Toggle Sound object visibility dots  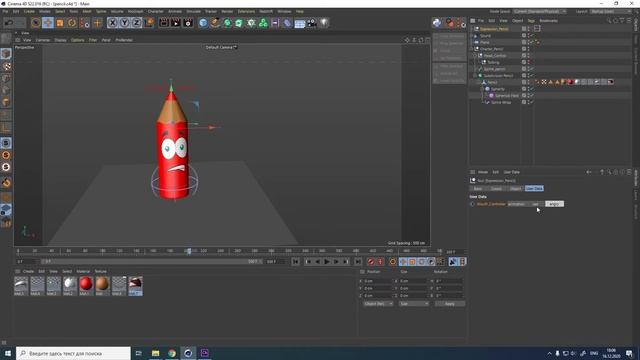529,36
